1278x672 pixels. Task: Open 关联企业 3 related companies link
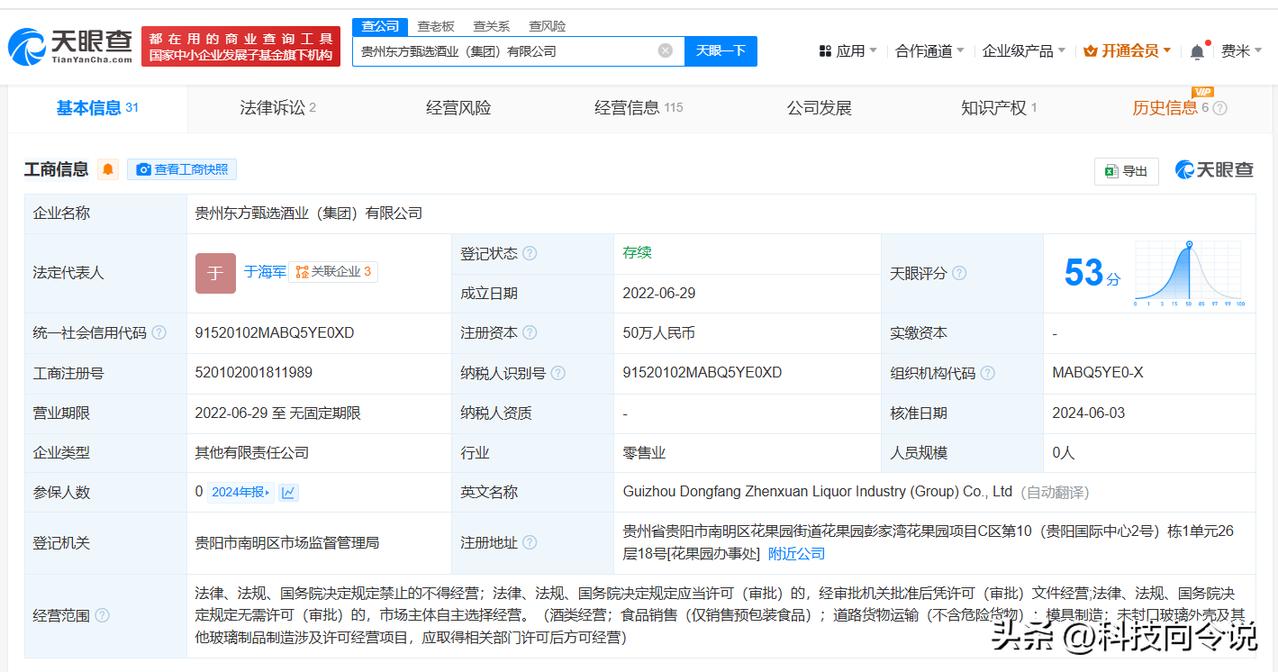click(x=333, y=272)
